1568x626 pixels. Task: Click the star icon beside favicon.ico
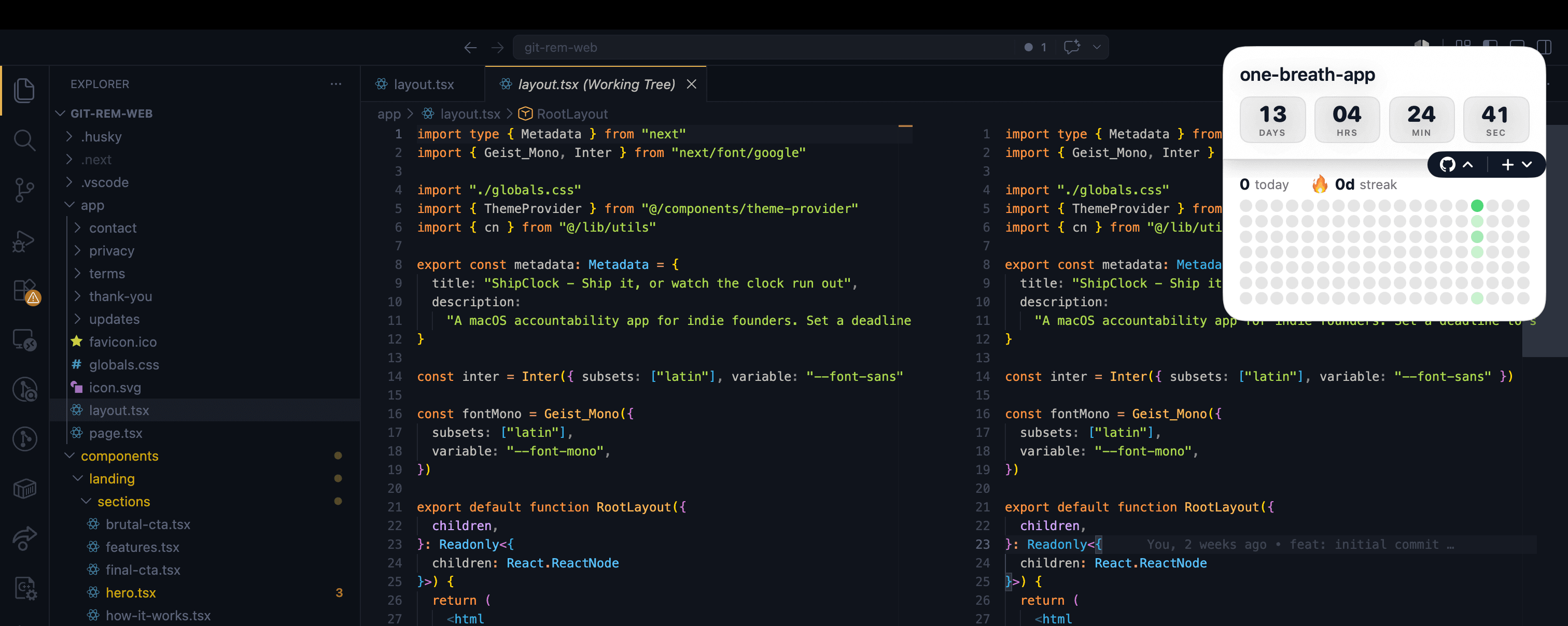tap(77, 342)
